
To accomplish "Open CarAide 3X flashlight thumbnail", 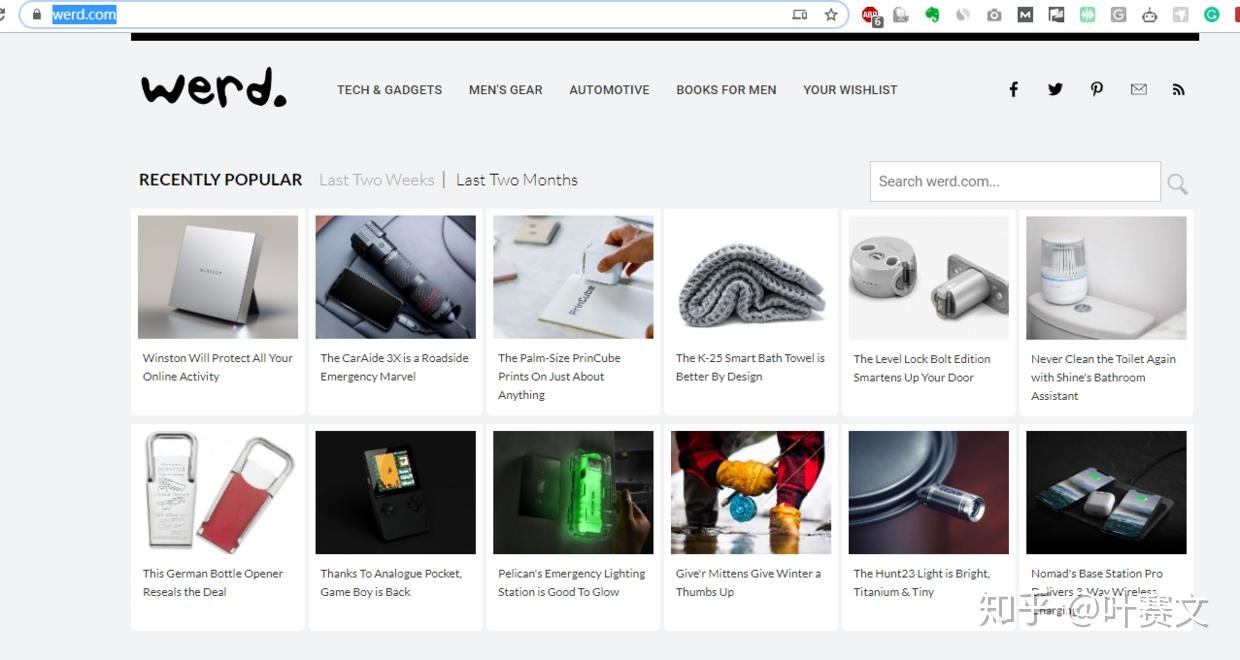I will [395, 277].
